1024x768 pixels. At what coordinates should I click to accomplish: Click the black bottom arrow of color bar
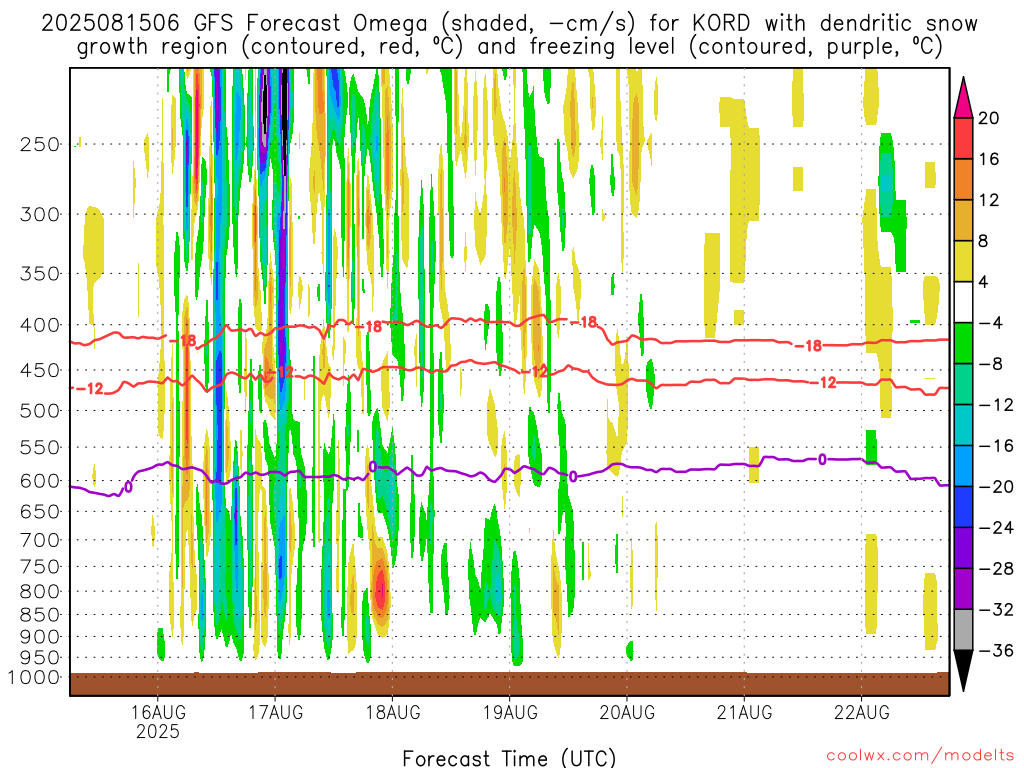963,671
